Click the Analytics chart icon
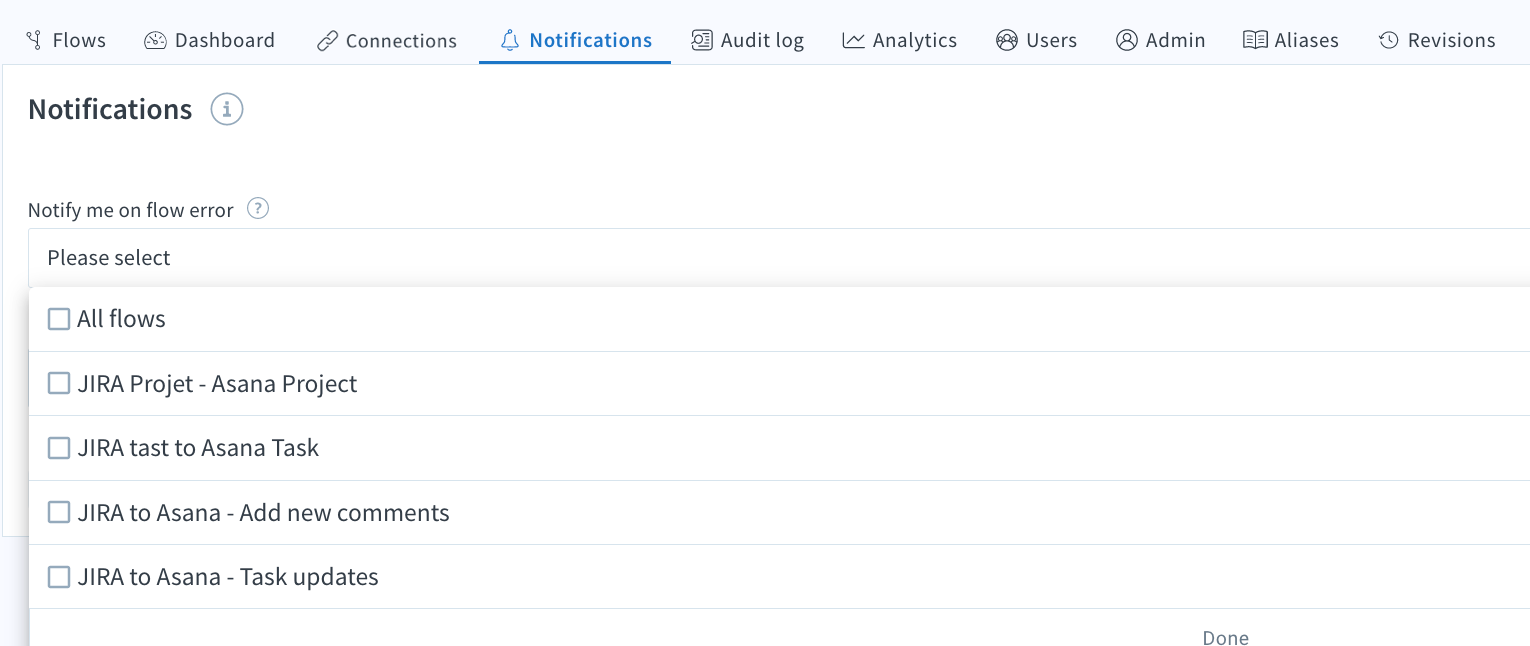The height and width of the screenshot is (646, 1530). tap(853, 41)
